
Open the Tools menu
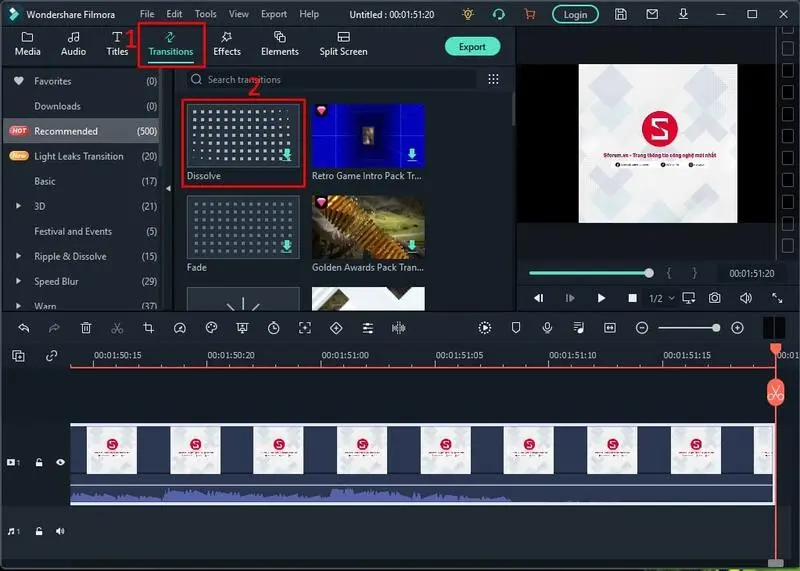coord(206,14)
